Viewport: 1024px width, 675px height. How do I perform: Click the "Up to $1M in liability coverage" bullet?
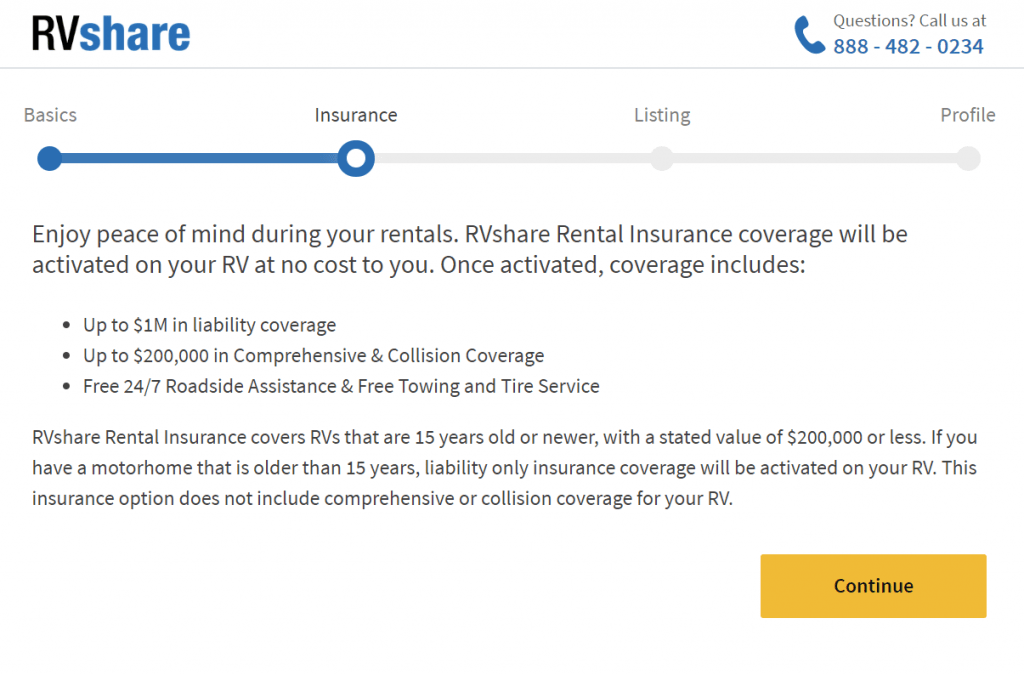[x=209, y=325]
